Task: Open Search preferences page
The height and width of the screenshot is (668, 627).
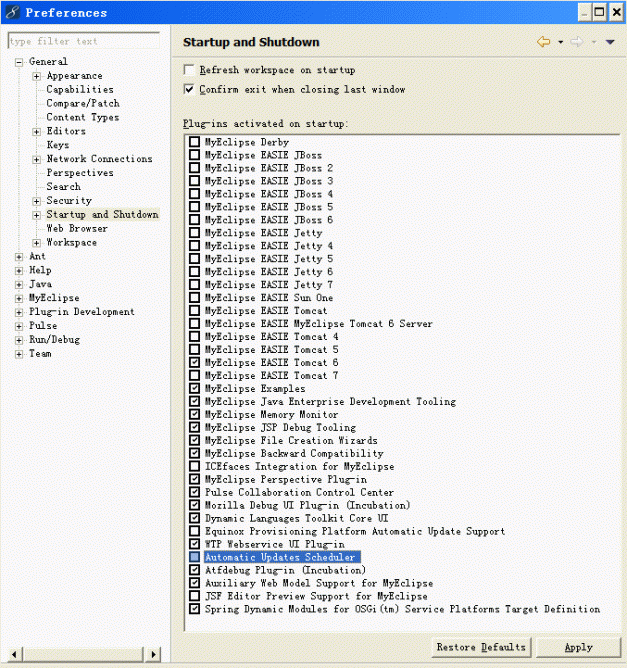Action: [x=63, y=187]
